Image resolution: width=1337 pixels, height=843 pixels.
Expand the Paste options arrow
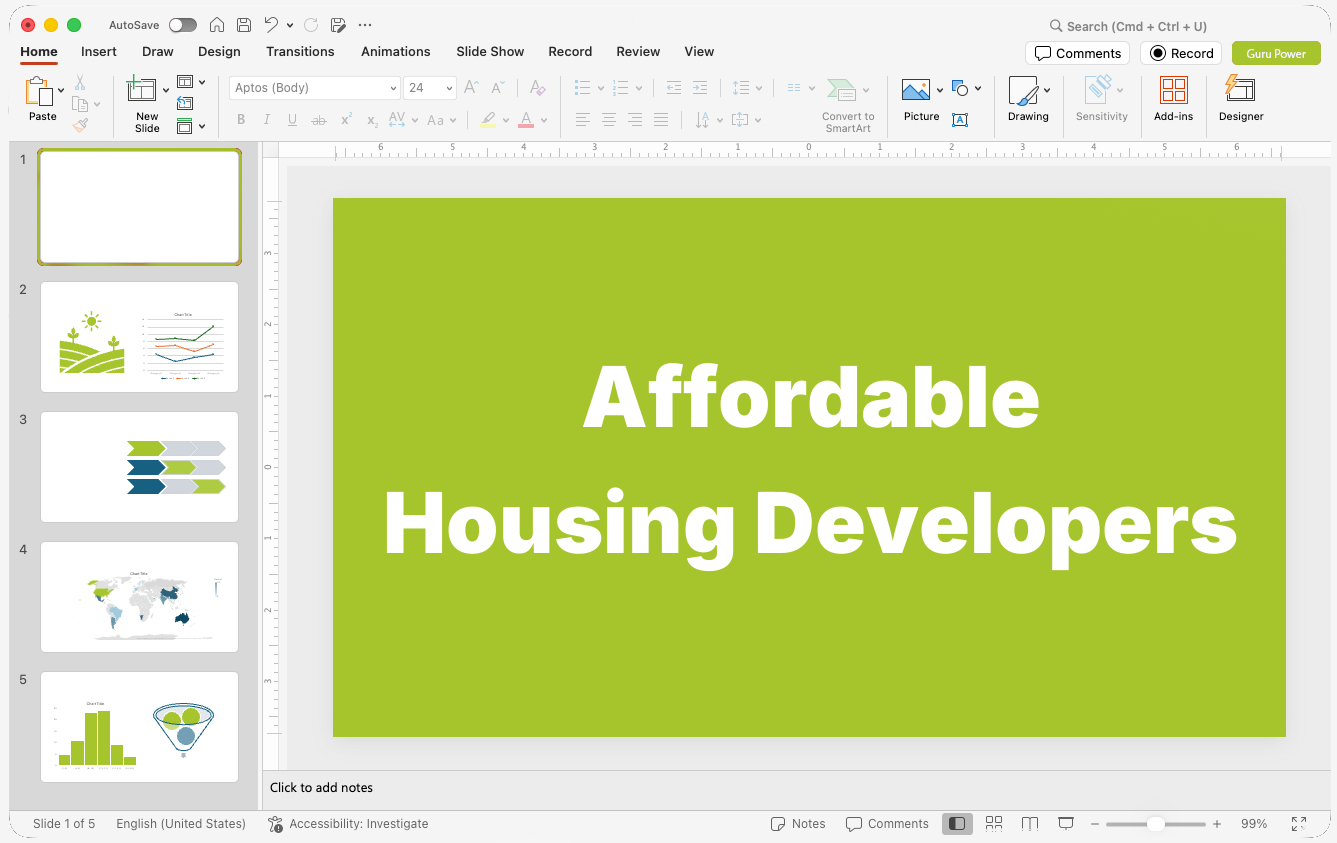[x=61, y=91]
